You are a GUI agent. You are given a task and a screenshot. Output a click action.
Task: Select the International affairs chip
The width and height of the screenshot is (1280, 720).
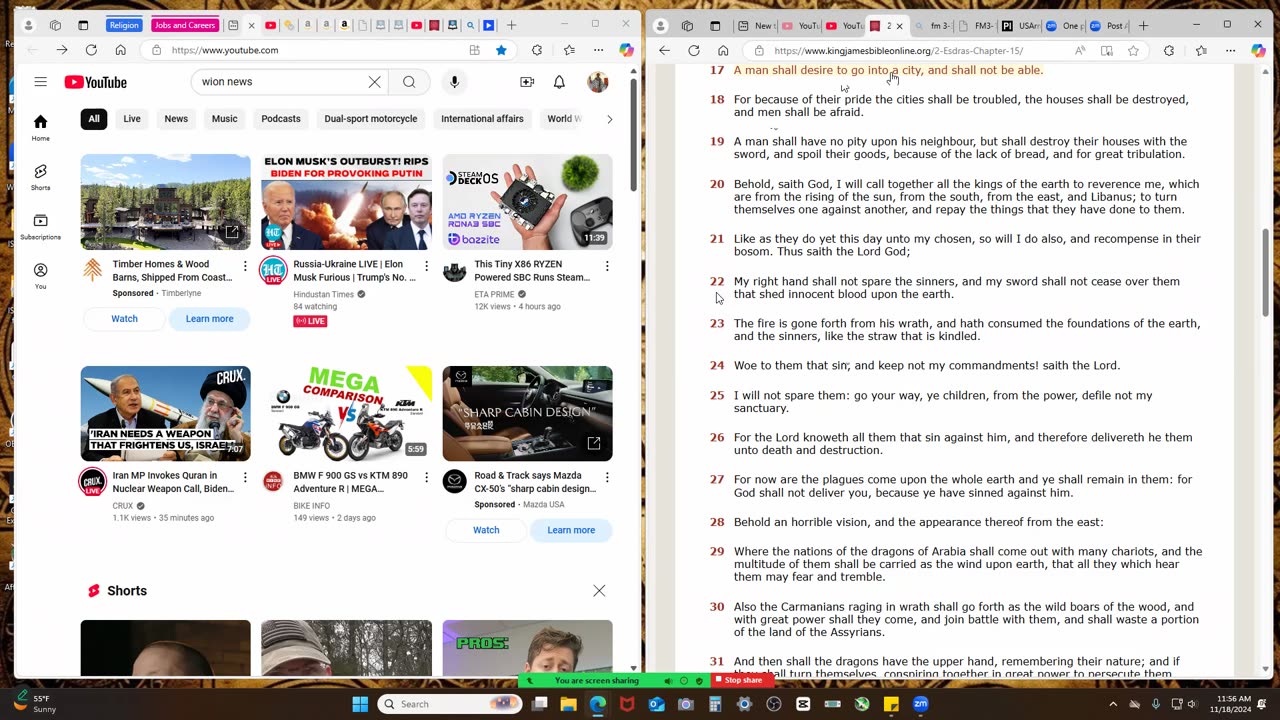[x=482, y=119]
